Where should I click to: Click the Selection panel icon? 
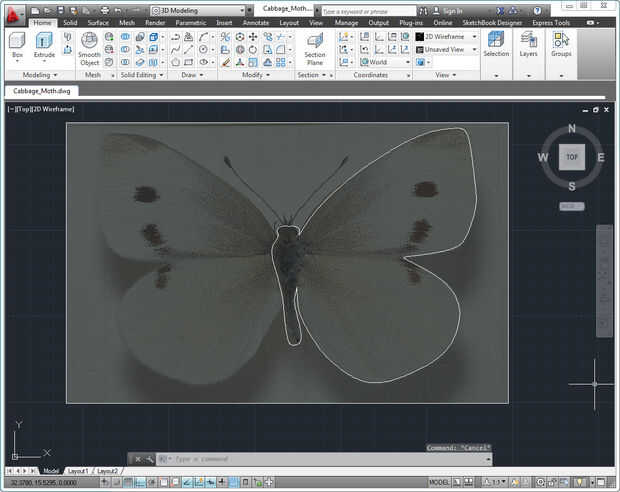tap(496, 45)
